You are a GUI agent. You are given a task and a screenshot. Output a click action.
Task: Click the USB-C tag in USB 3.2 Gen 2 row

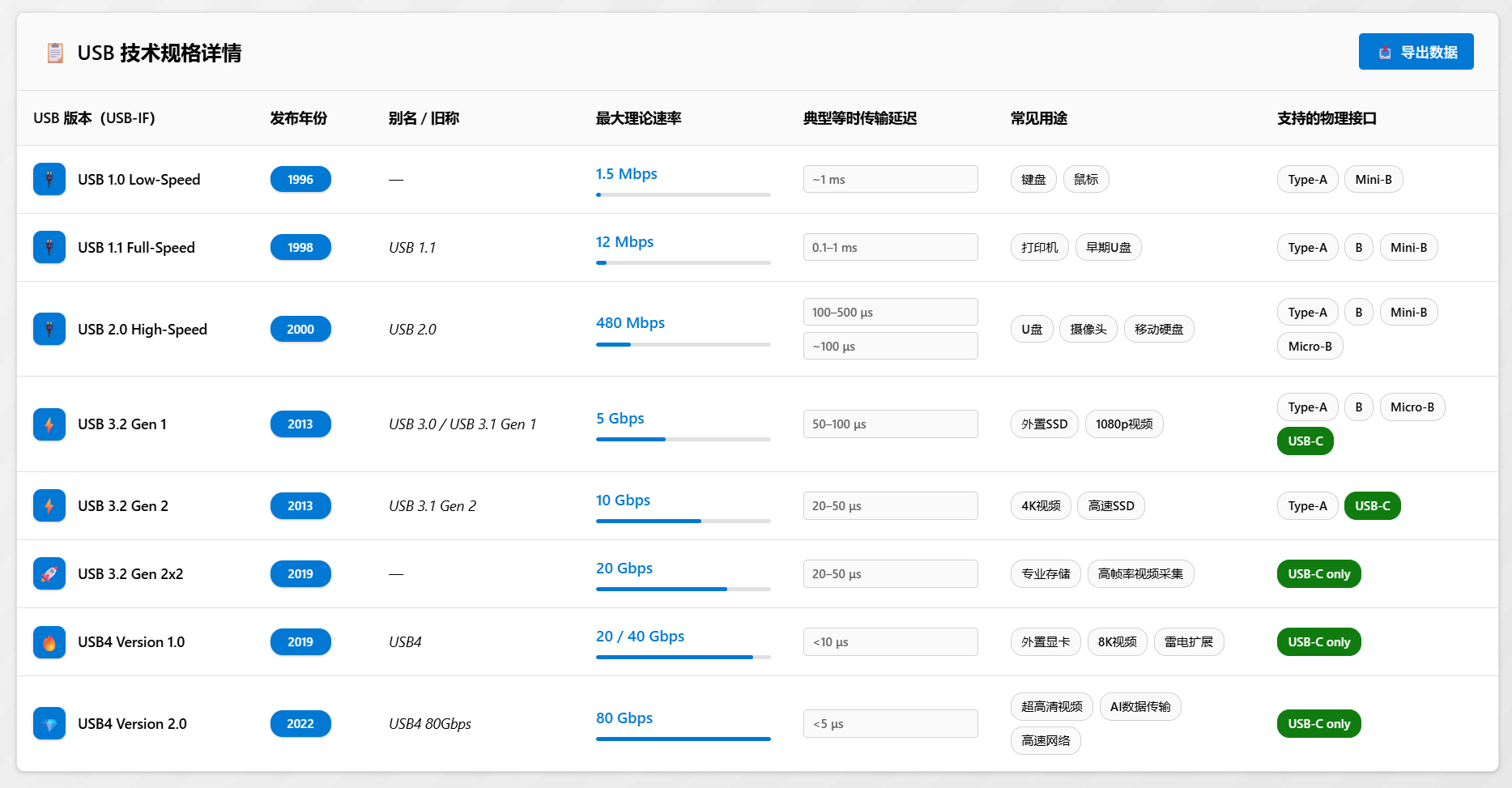(x=1373, y=505)
